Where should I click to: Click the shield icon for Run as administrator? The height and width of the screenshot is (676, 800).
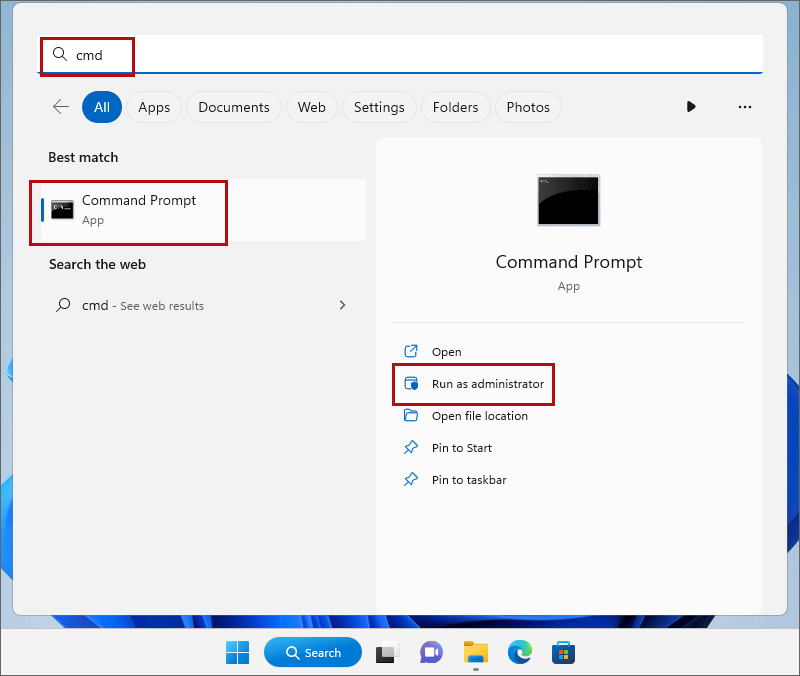click(411, 383)
